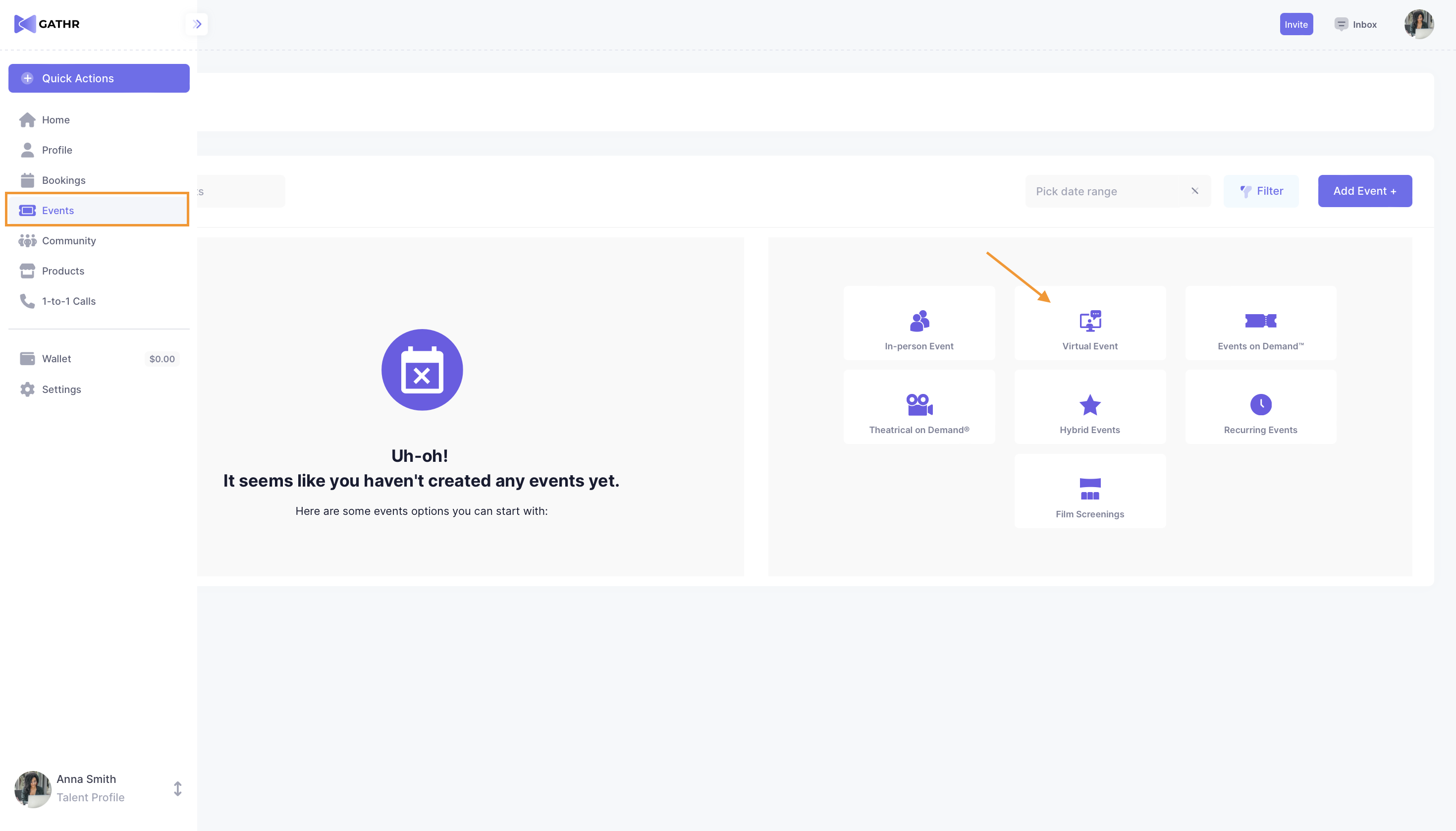Click the Gathr logo icon
1456x831 pixels.
(25, 24)
